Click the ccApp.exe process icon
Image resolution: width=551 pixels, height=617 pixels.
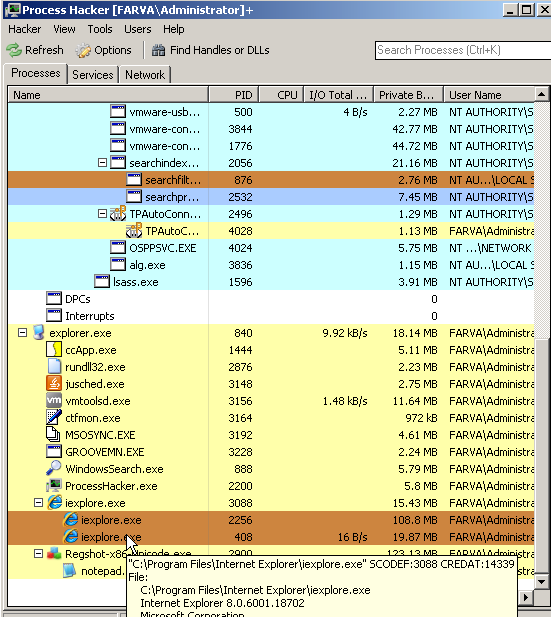pyautogui.click(x=54, y=350)
